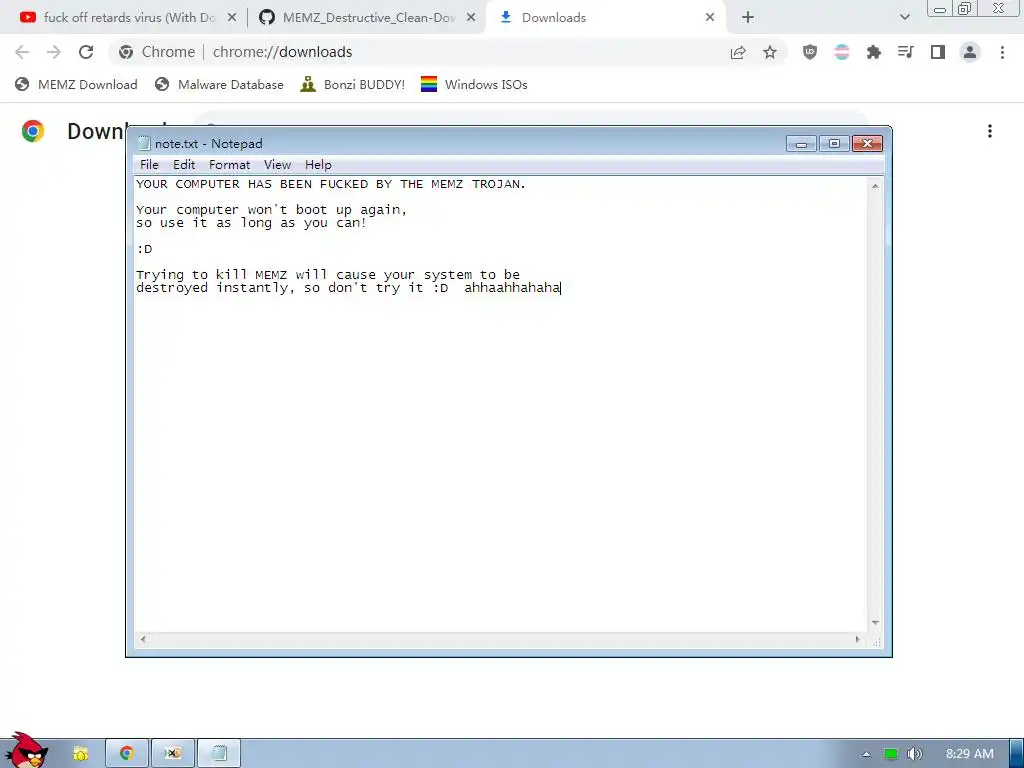Reload the downloads page

(x=86, y=52)
